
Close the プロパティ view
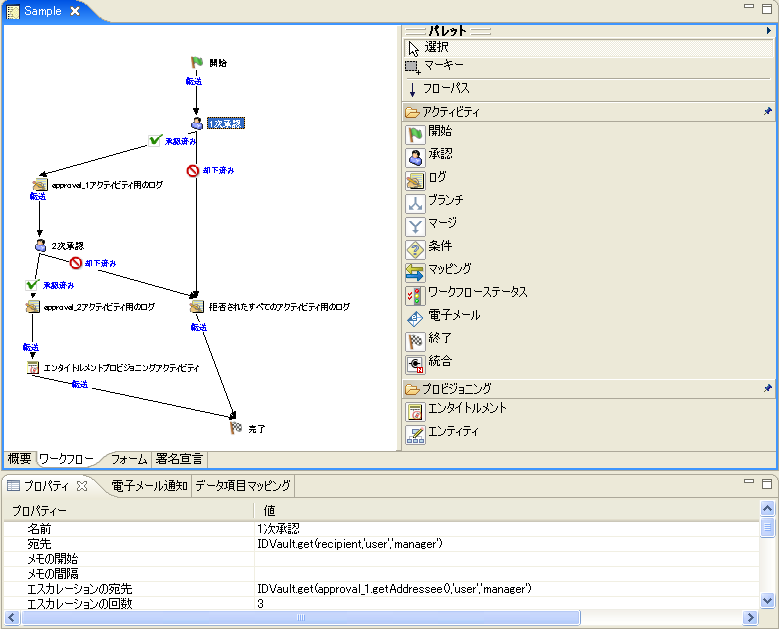[x=82, y=486]
